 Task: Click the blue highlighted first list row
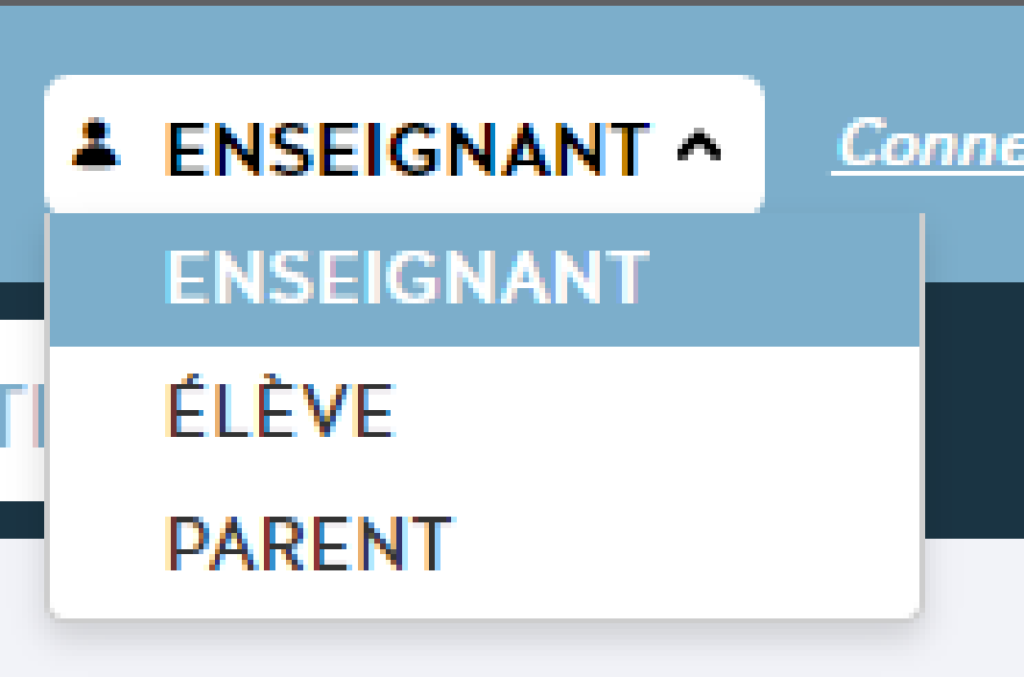[484, 280]
